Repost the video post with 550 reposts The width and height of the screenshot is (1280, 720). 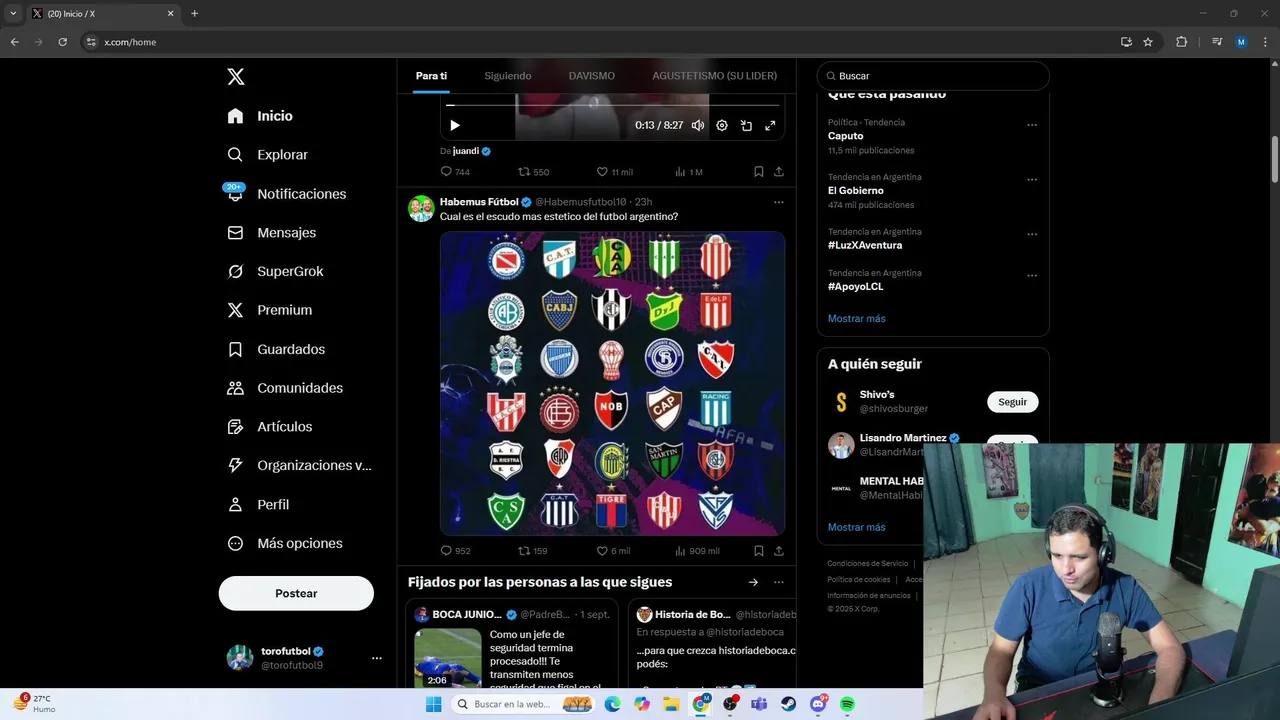point(533,172)
